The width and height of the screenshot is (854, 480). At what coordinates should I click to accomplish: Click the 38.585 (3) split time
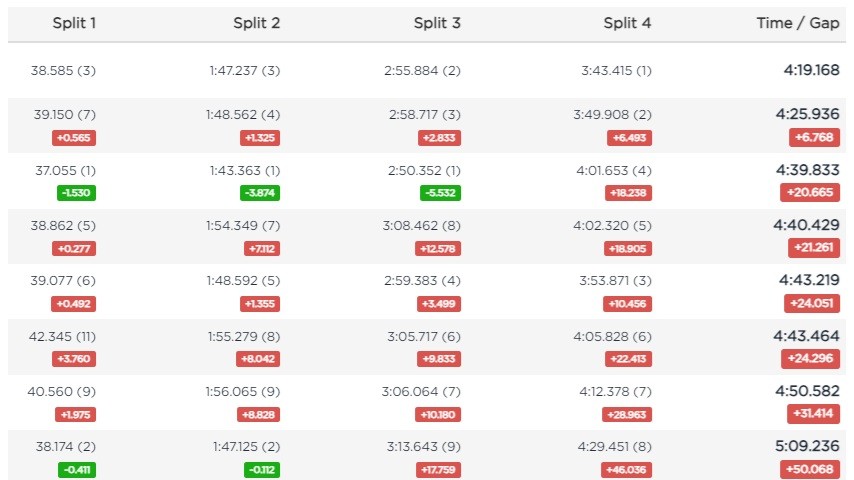click(x=63, y=71)
